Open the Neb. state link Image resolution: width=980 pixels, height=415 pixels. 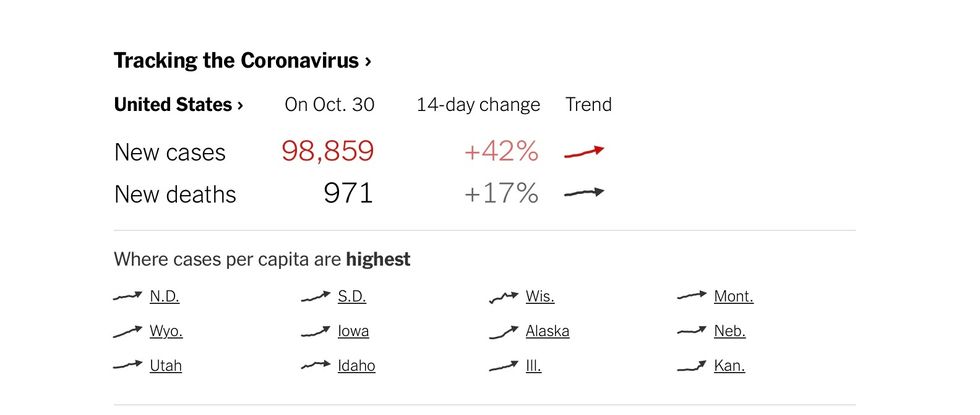(x=729, y=331)
